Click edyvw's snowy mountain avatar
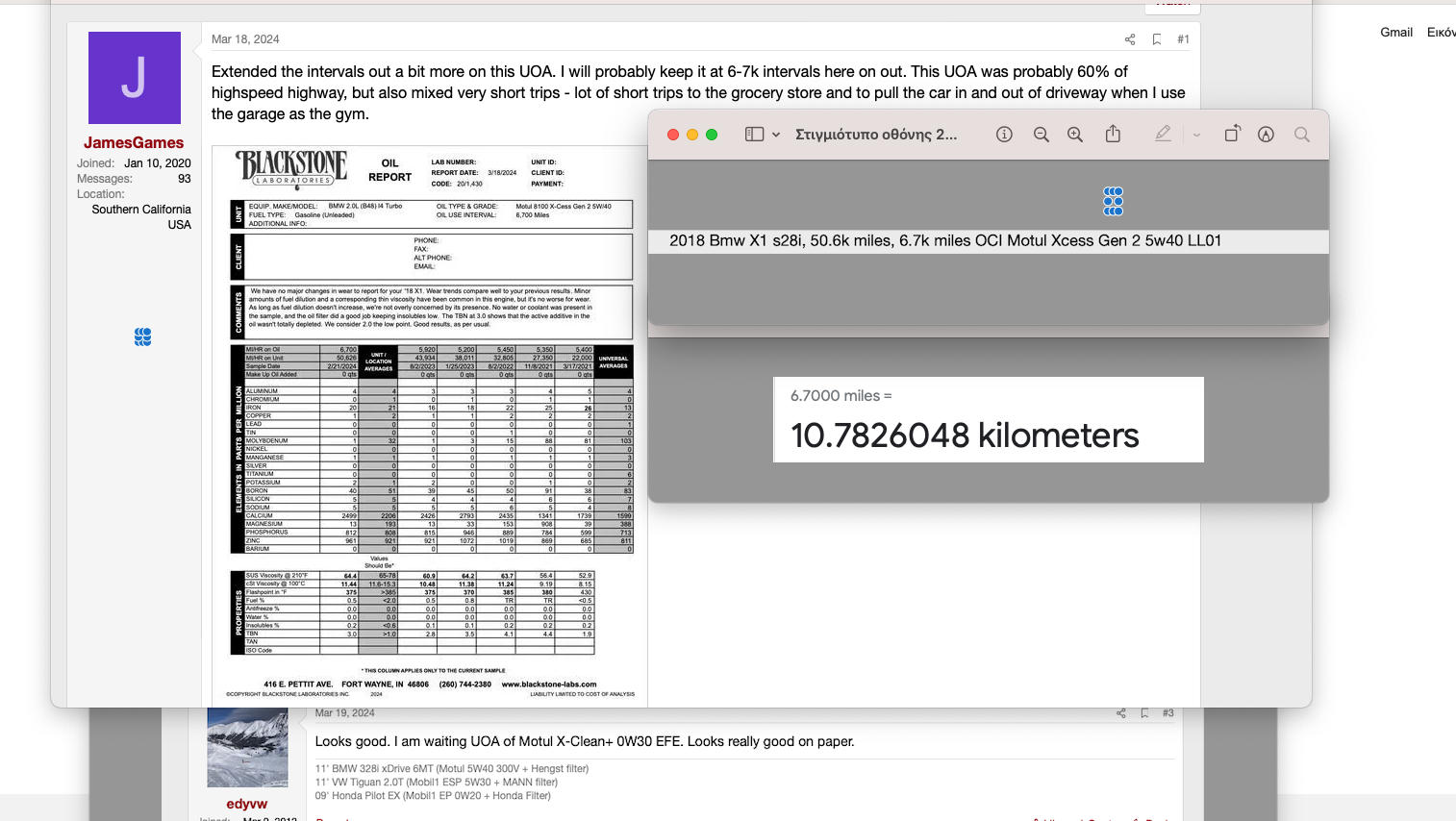Screen dimensions: 1456x821 tap(247, 748)
